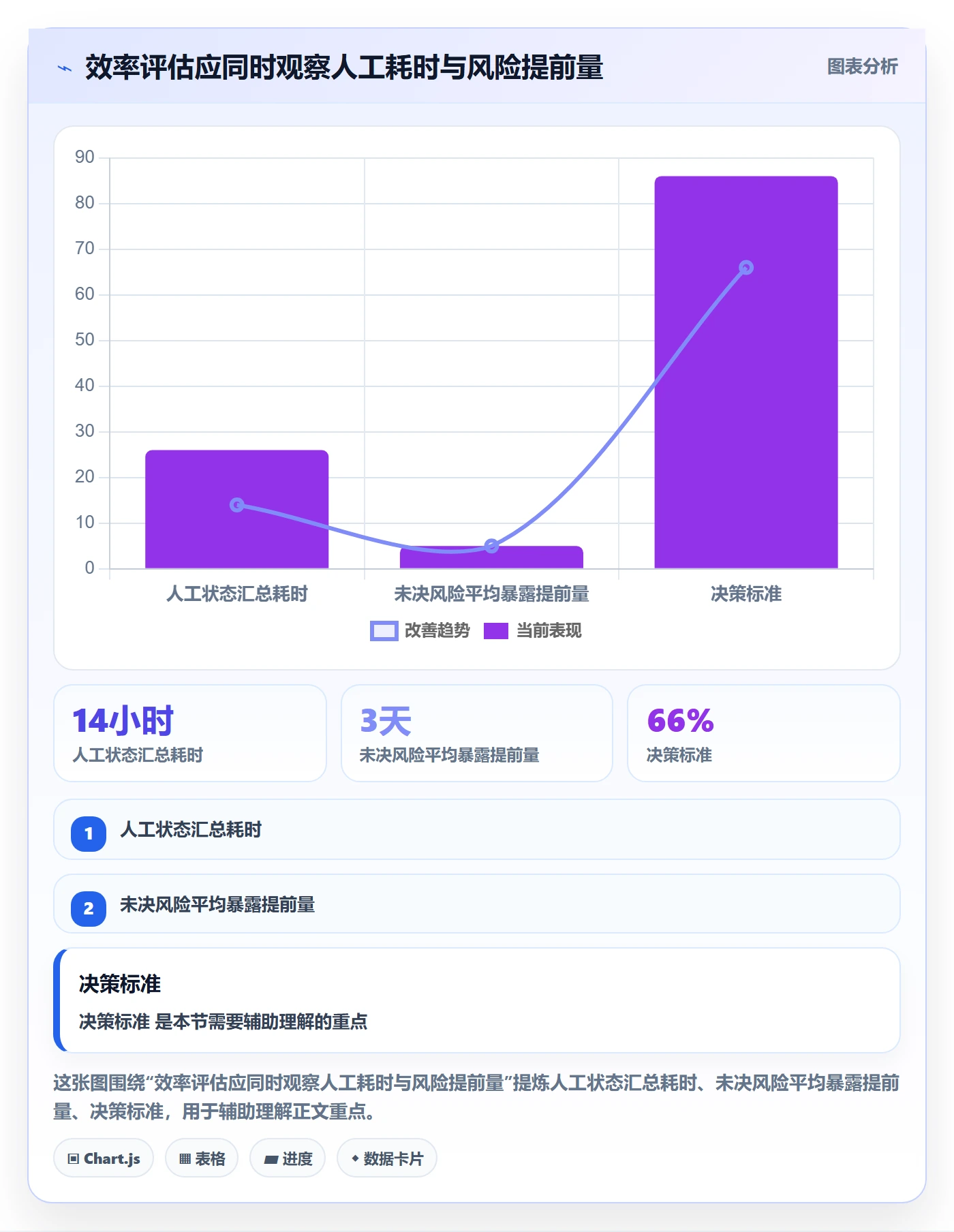Click the number 2 badge
The height and width of the screenshot is (1232, 954).
coord(89,908)
